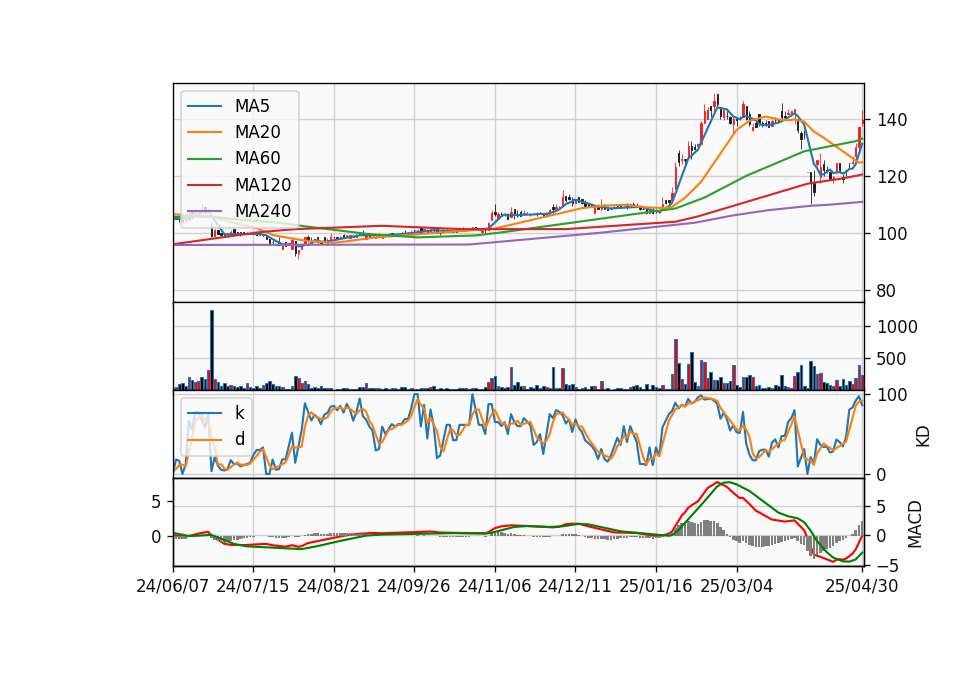Click the 24/07/15 date label
This screenshot has width=960, height=690.
253,587
